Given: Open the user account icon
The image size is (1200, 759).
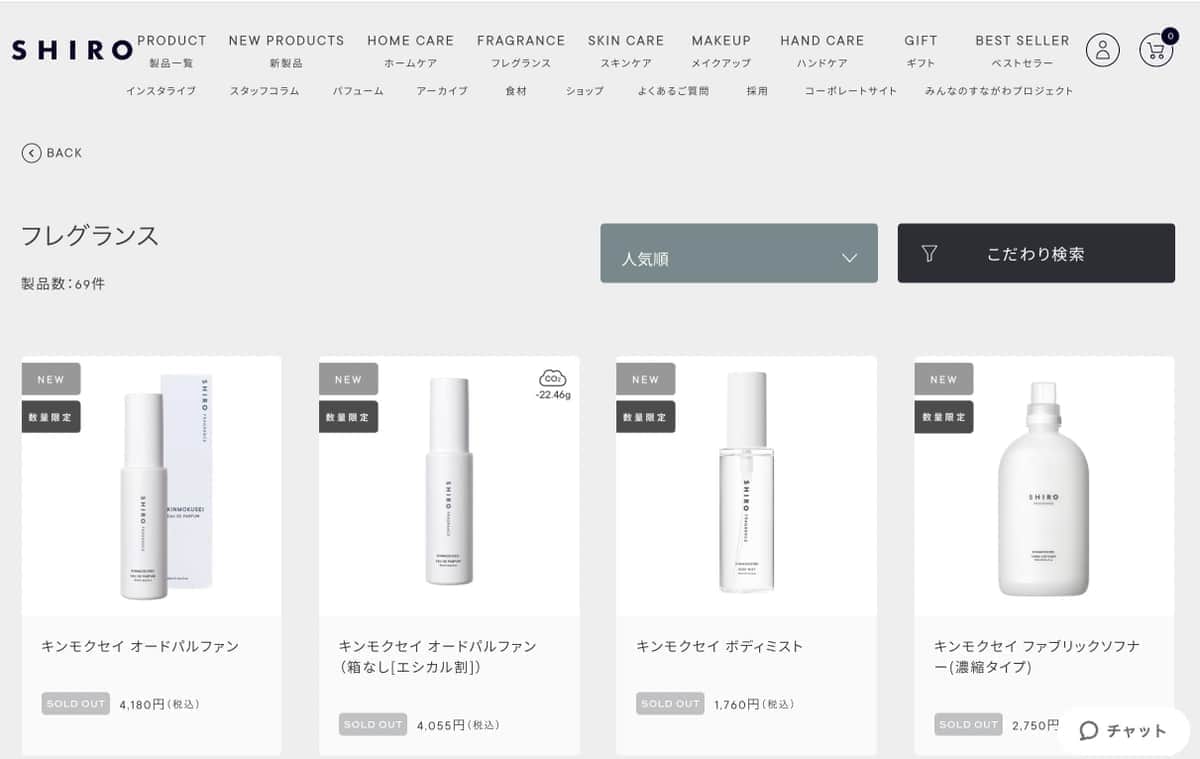Looking at the screenshot, I should 1102,50.
